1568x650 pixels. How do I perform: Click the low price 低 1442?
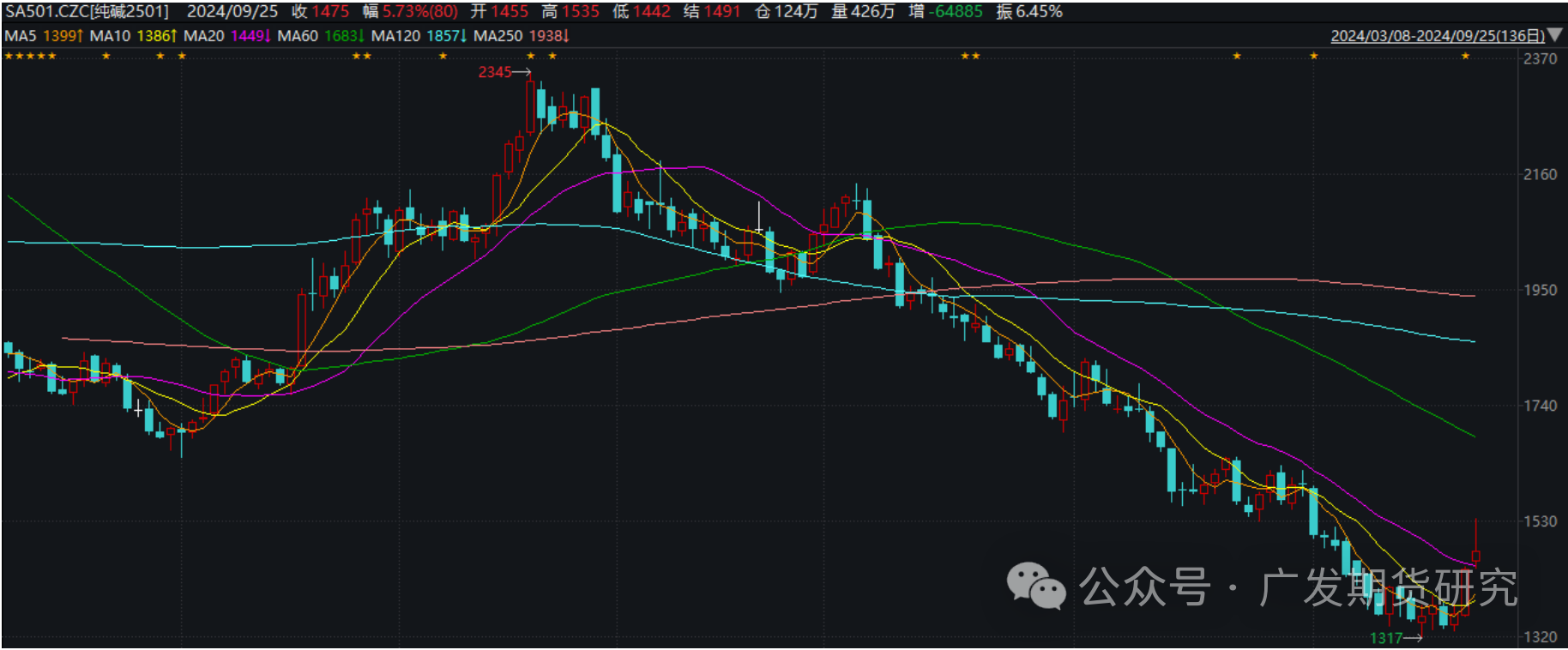point(642,11)
